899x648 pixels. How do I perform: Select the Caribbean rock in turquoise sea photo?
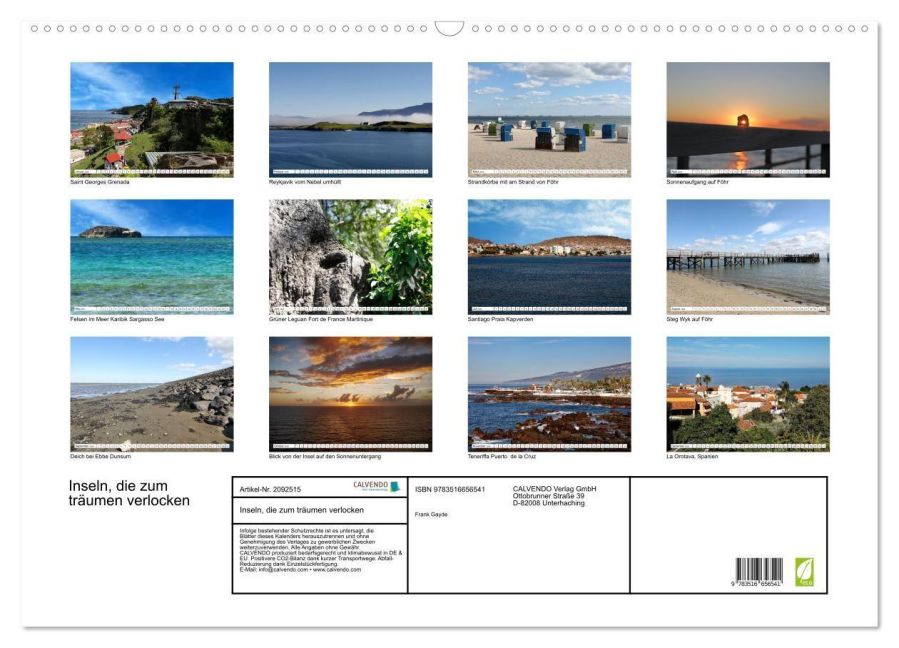[x=151, y=256]
